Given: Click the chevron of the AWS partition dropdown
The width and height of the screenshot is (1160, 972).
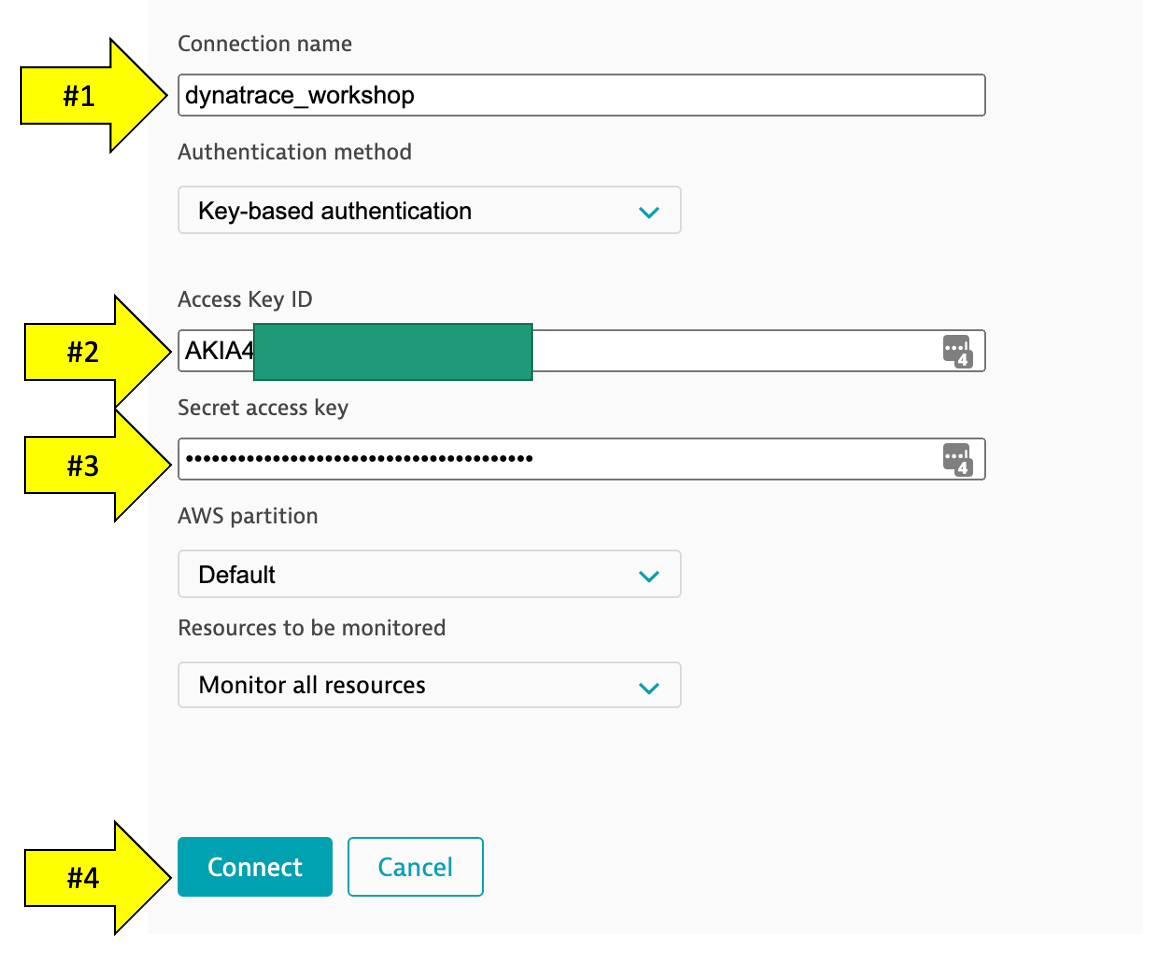Looking at the screenshot, I should [649, 575].
